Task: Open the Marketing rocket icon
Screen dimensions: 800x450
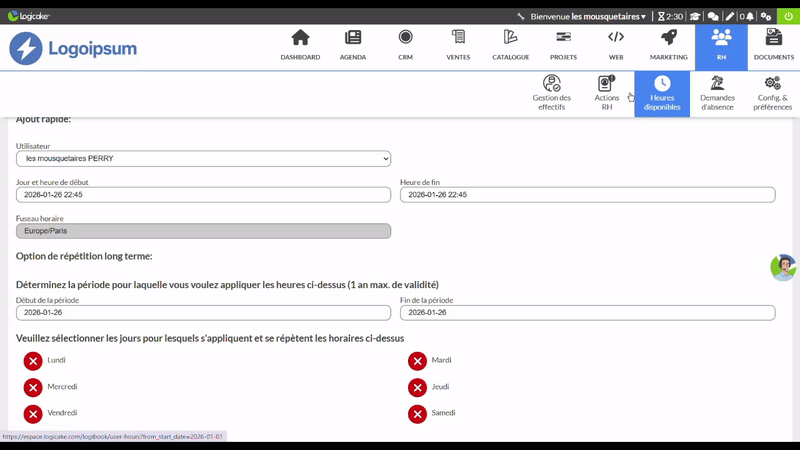Action: pos(668,44)
